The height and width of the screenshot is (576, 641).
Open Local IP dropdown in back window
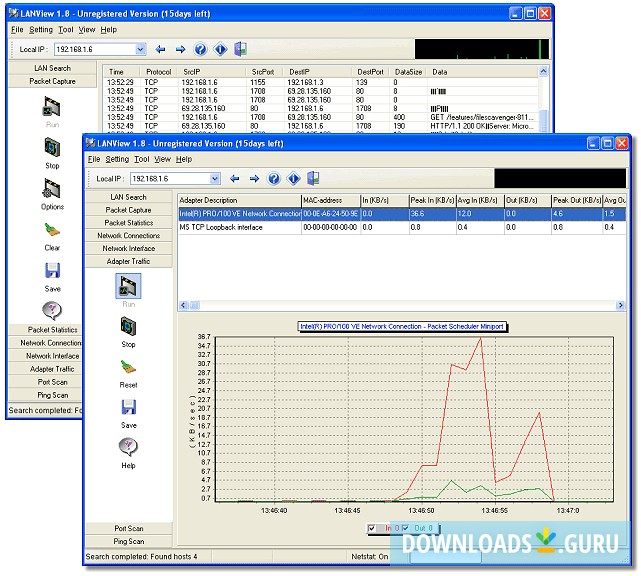[140, 49]
